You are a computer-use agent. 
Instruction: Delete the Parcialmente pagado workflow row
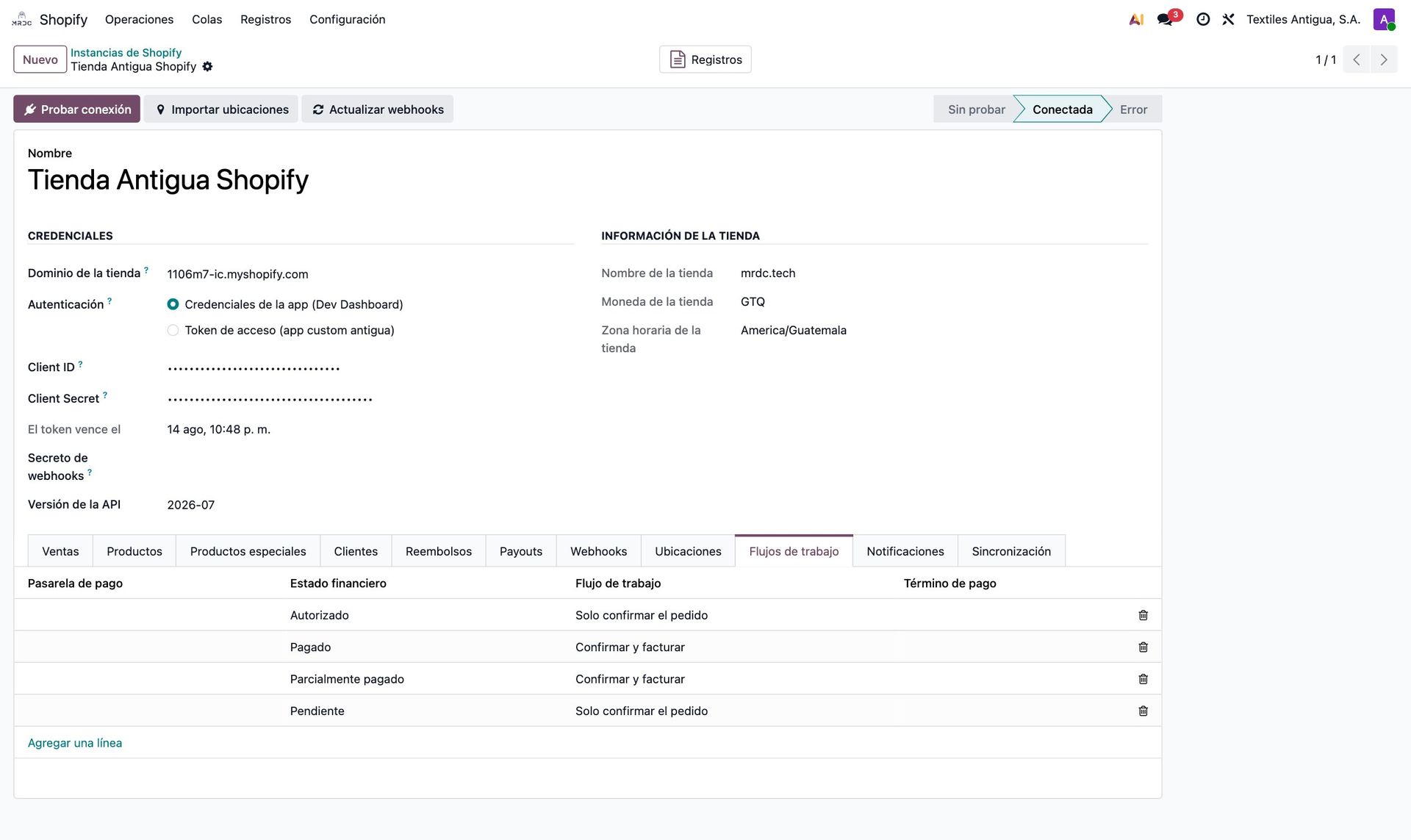click(1143, 679)
